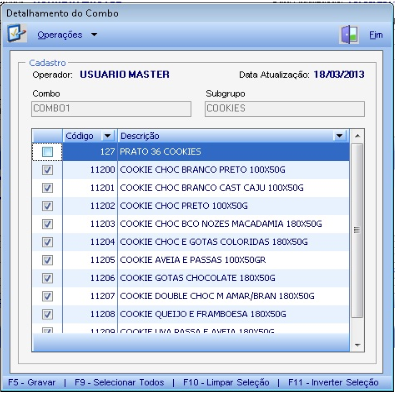Click code cell 11200

click(x=90, y=170)
